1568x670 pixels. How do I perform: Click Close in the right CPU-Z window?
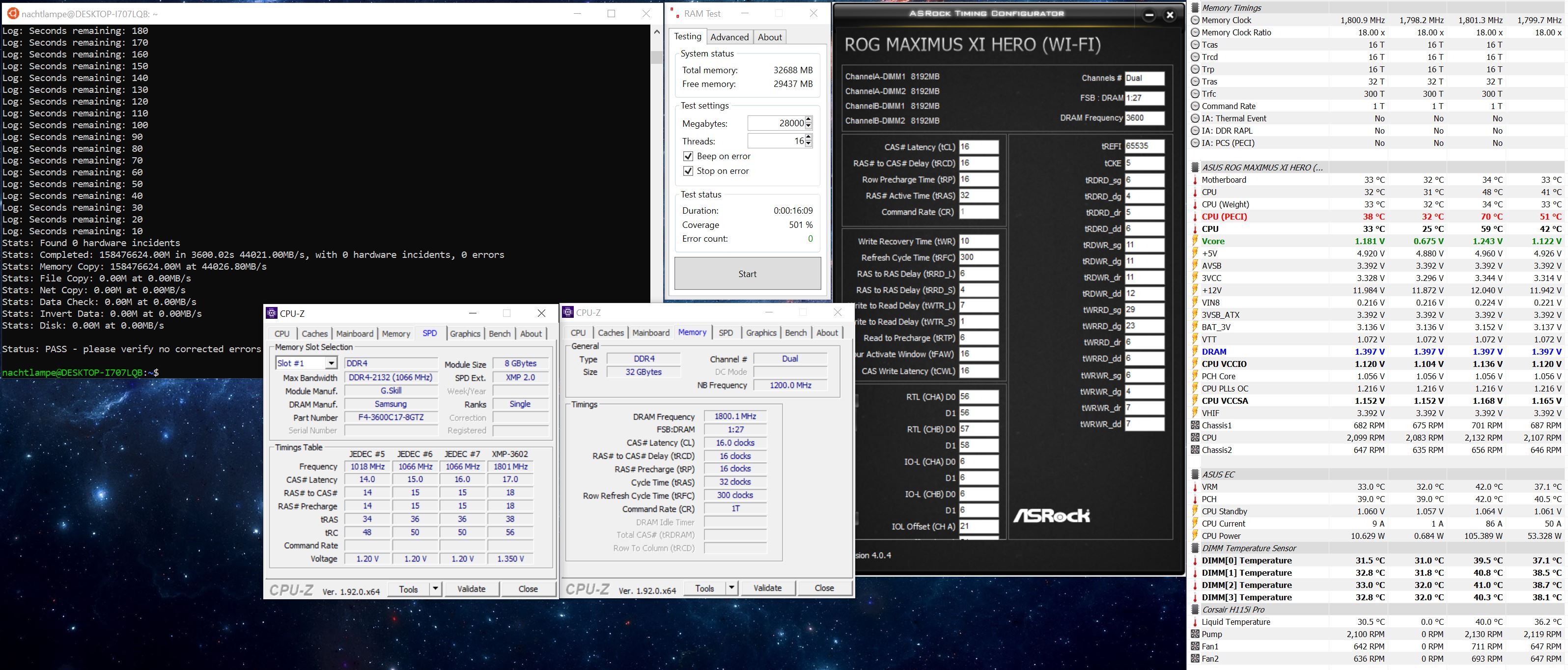tap(824, 588)
